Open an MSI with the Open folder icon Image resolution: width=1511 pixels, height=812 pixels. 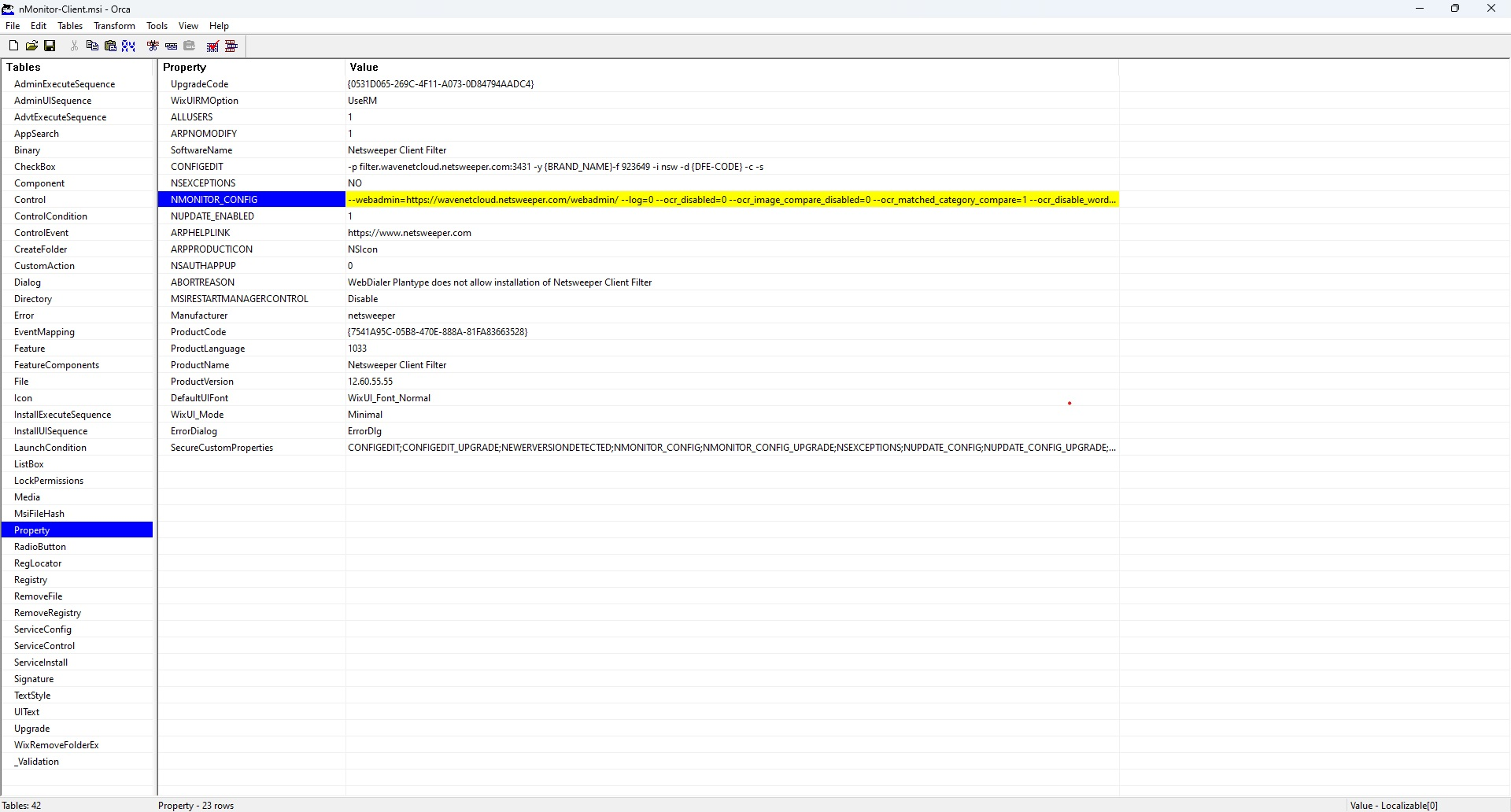point(31,46)
